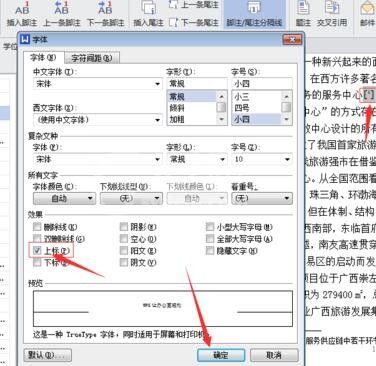
Task: Click font style list scrollbar
Action: point(221,107)
